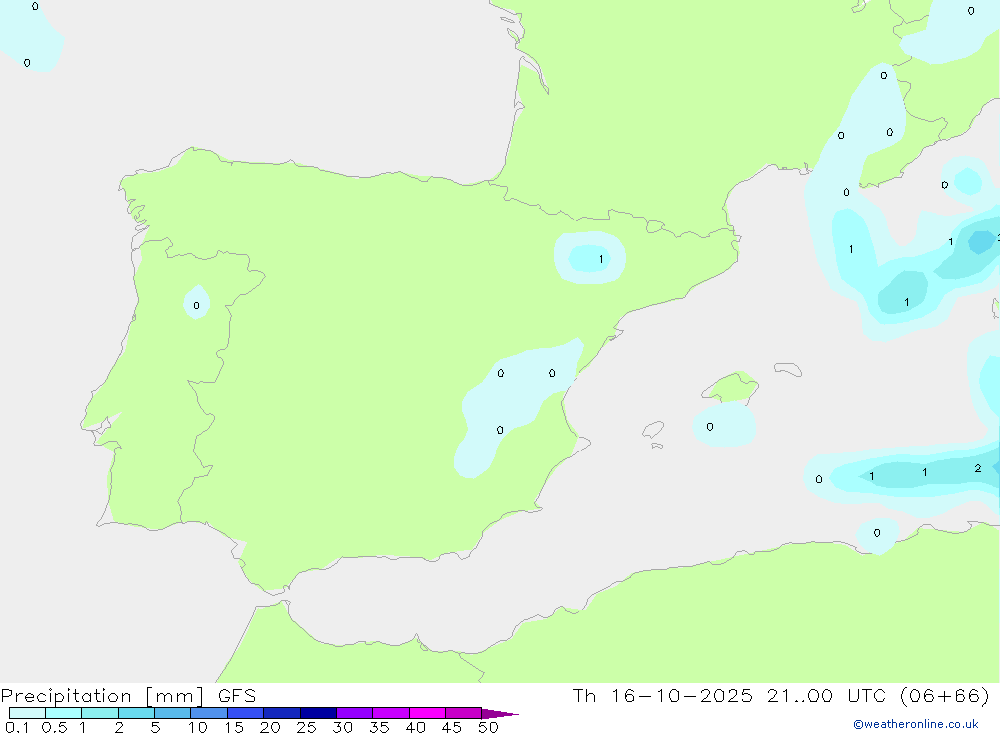The height and width of the screenshot is (733, 1000).
Task: Pick the legend swatch between 1 and 2
Action: point(99,713)
